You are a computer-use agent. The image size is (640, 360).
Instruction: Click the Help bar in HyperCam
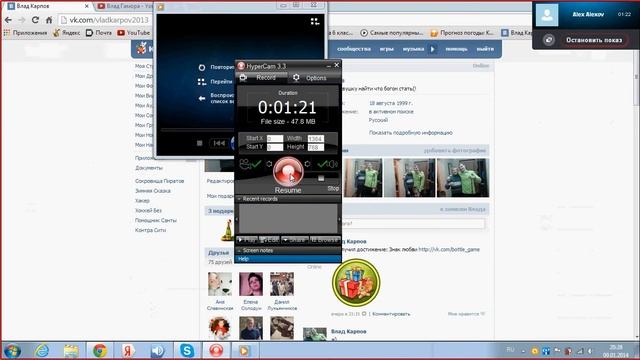pyautogui.click(x=288, y=259)
